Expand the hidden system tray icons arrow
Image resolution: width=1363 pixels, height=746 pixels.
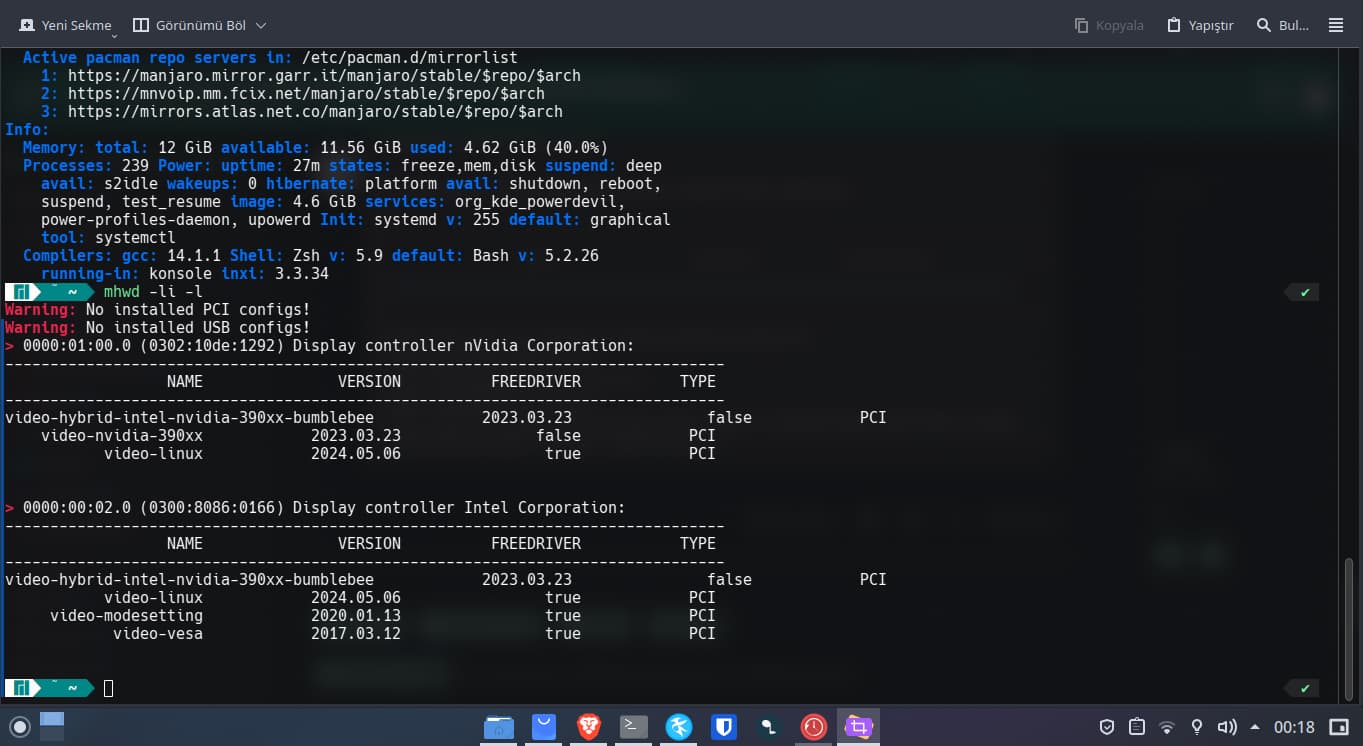(x=1255, y=727)
